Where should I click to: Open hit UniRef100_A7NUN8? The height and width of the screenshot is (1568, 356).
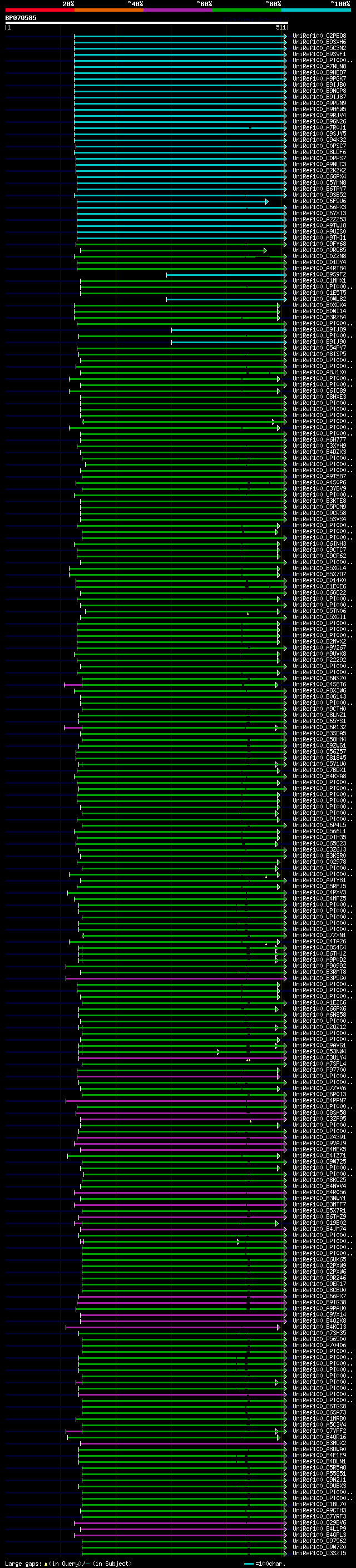tap(319, 66)
